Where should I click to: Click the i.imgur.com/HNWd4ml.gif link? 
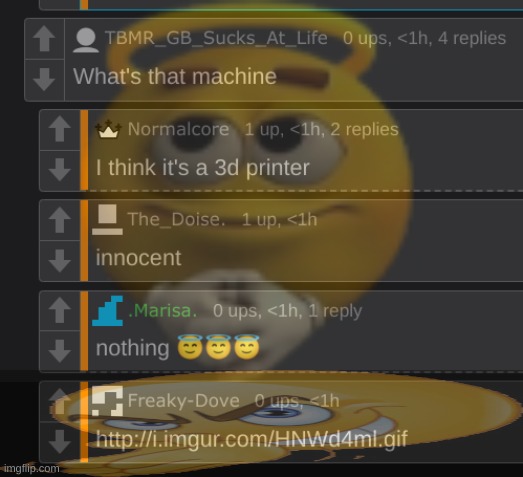(x=251, y=439)
